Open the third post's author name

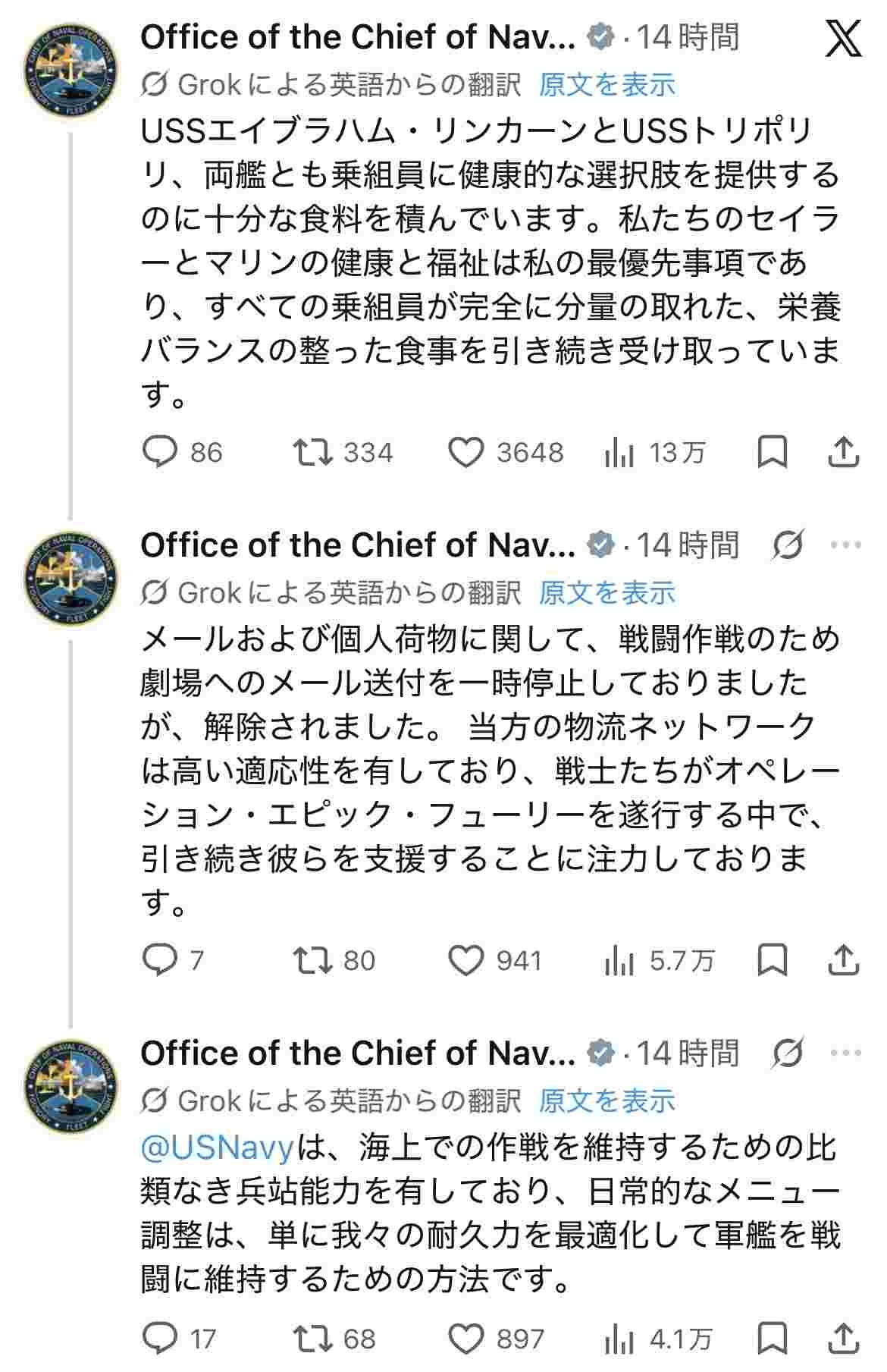point(358,1053)
